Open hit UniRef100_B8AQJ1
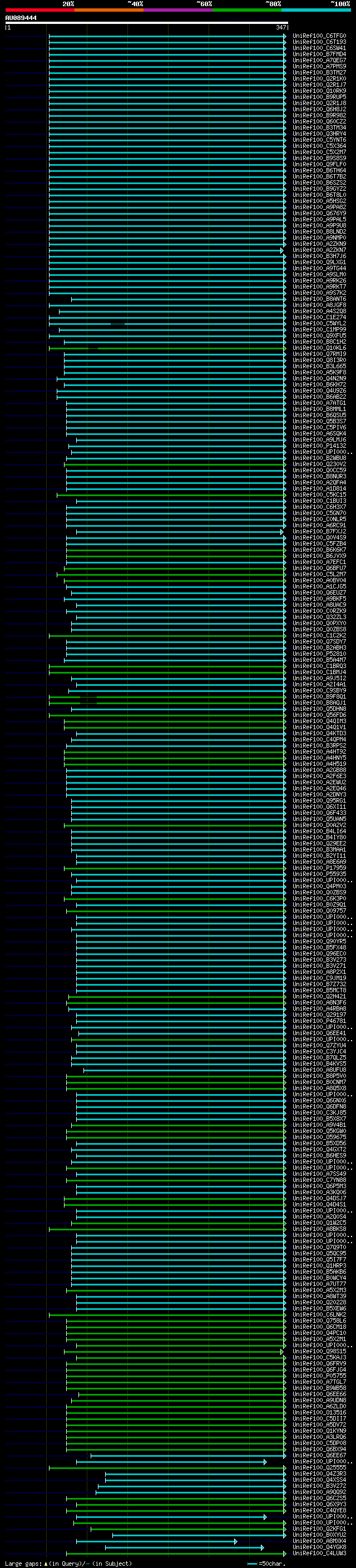356x1568 pixels. 319,703
